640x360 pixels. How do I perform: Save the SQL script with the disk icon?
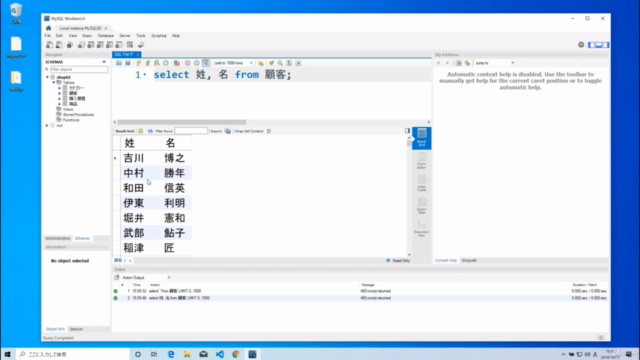(x=128, y=63)
